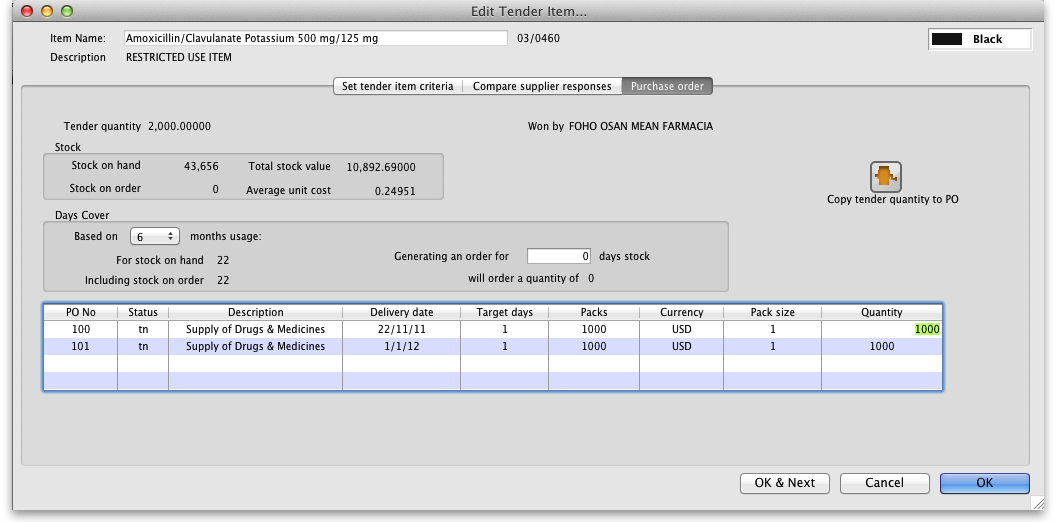Click the Currency column header
The height and width of the screenshot is (522, 1056).
[681, 312]
